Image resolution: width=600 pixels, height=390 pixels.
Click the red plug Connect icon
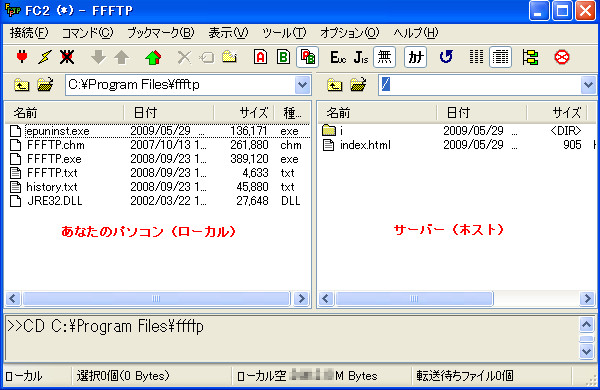[x=22, y=57]
